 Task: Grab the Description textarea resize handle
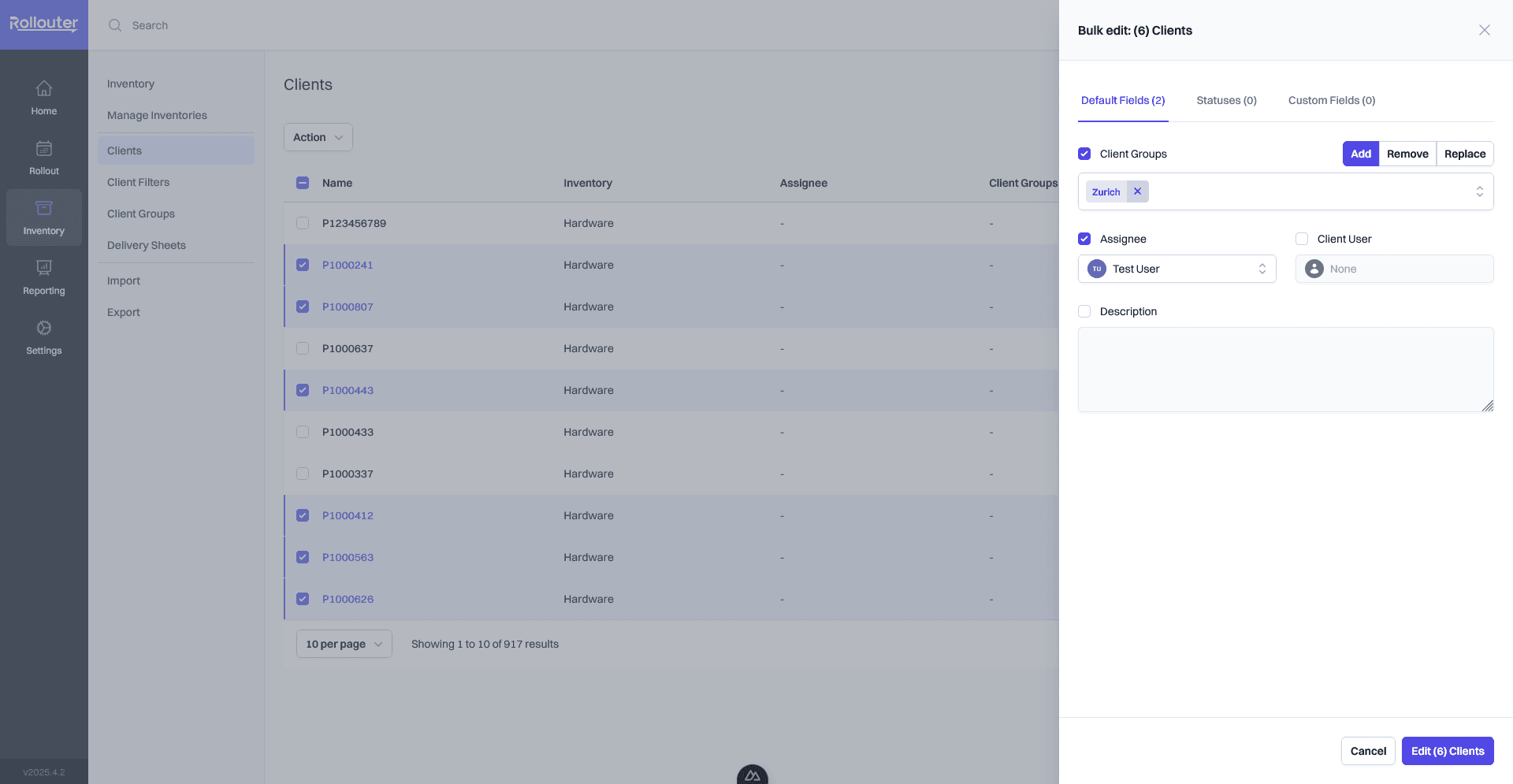point(1487,406)
